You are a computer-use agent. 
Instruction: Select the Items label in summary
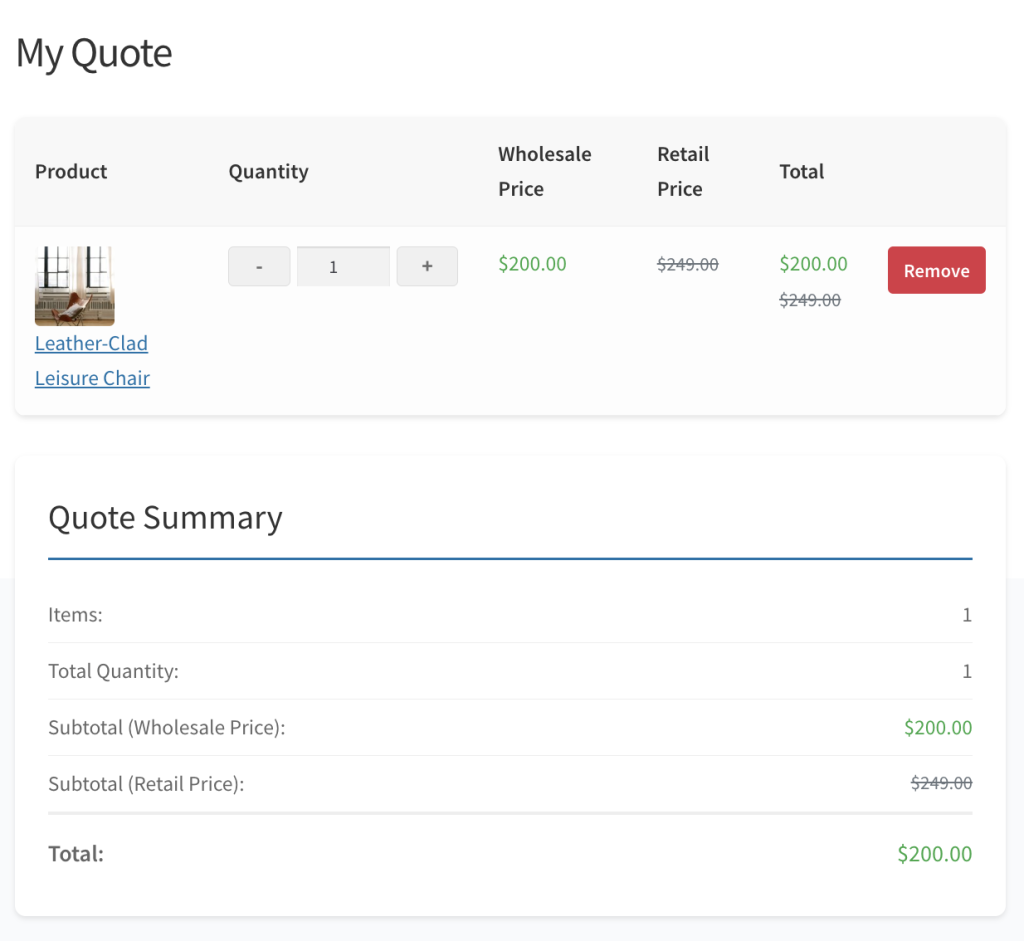(75, 615)
